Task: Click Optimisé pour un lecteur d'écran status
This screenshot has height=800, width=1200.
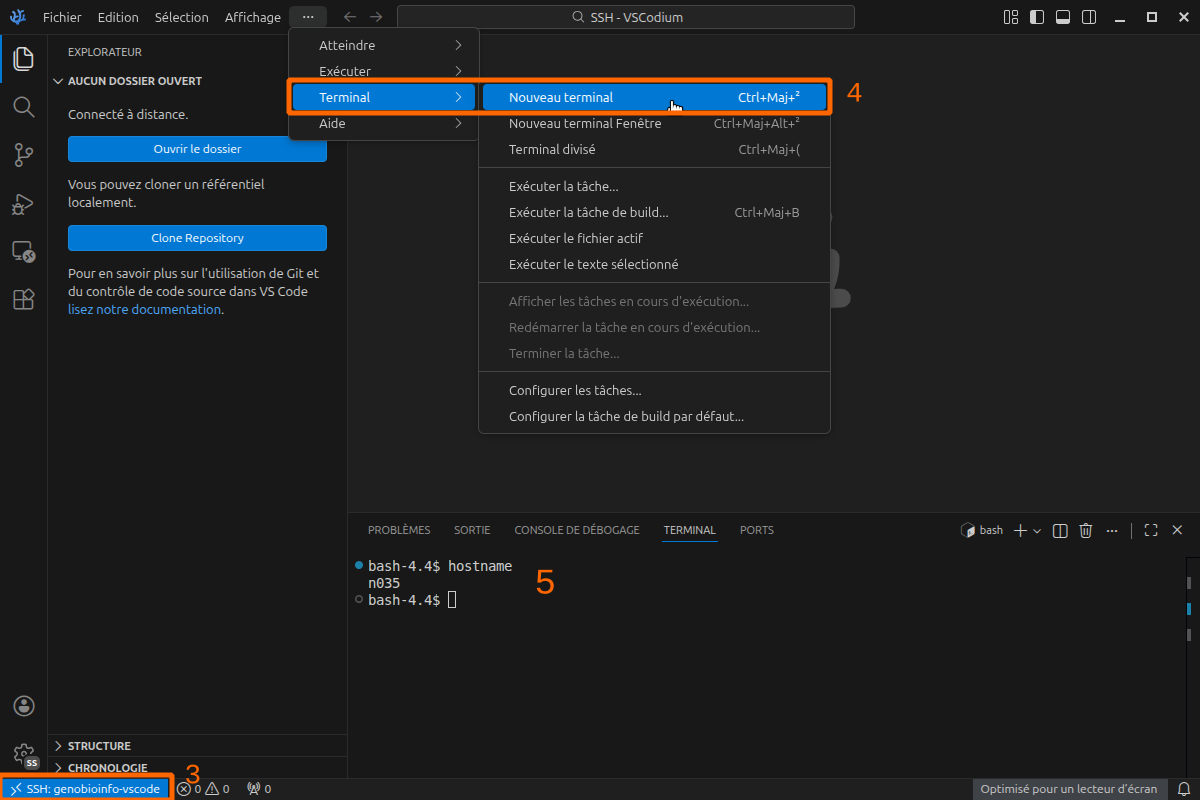Action: [x=1069, y=789]
